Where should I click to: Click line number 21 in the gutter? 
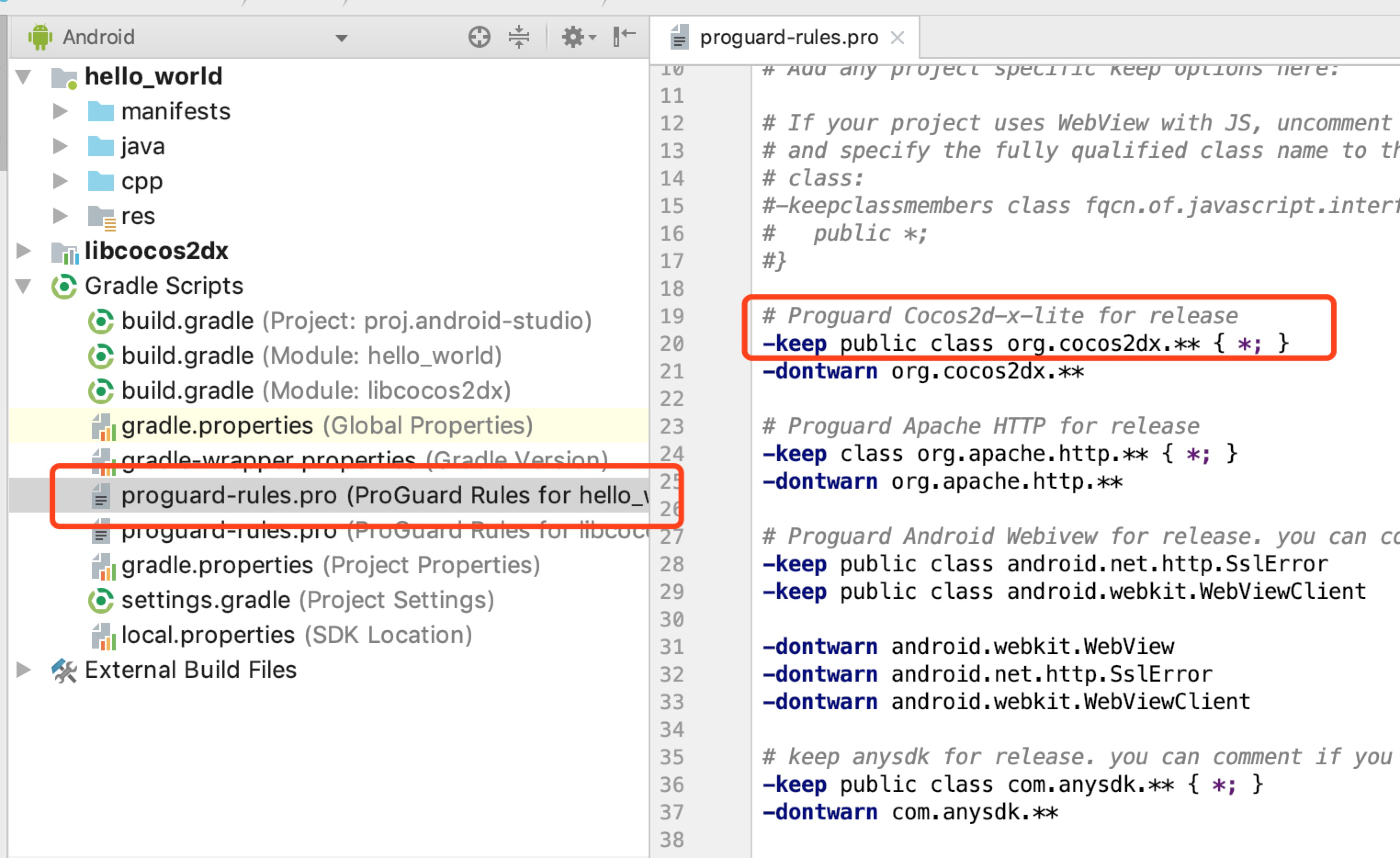coord(672,372)
